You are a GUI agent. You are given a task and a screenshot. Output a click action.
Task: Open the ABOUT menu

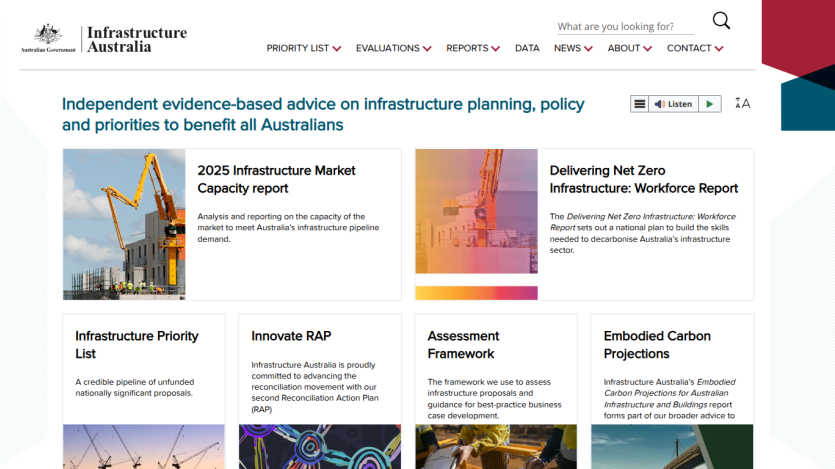click(x=624, y=48)
